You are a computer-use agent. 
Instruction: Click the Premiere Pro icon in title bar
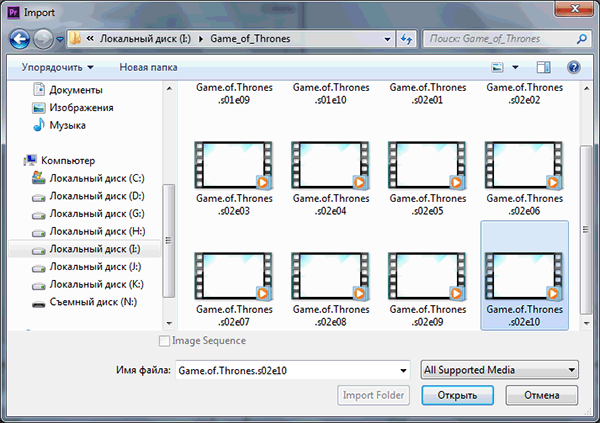[x=13, y=13]
